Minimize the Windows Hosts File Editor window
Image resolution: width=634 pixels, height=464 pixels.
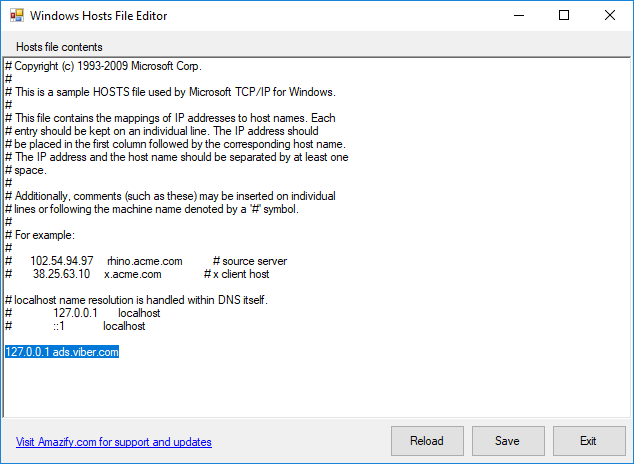point(518,16)
